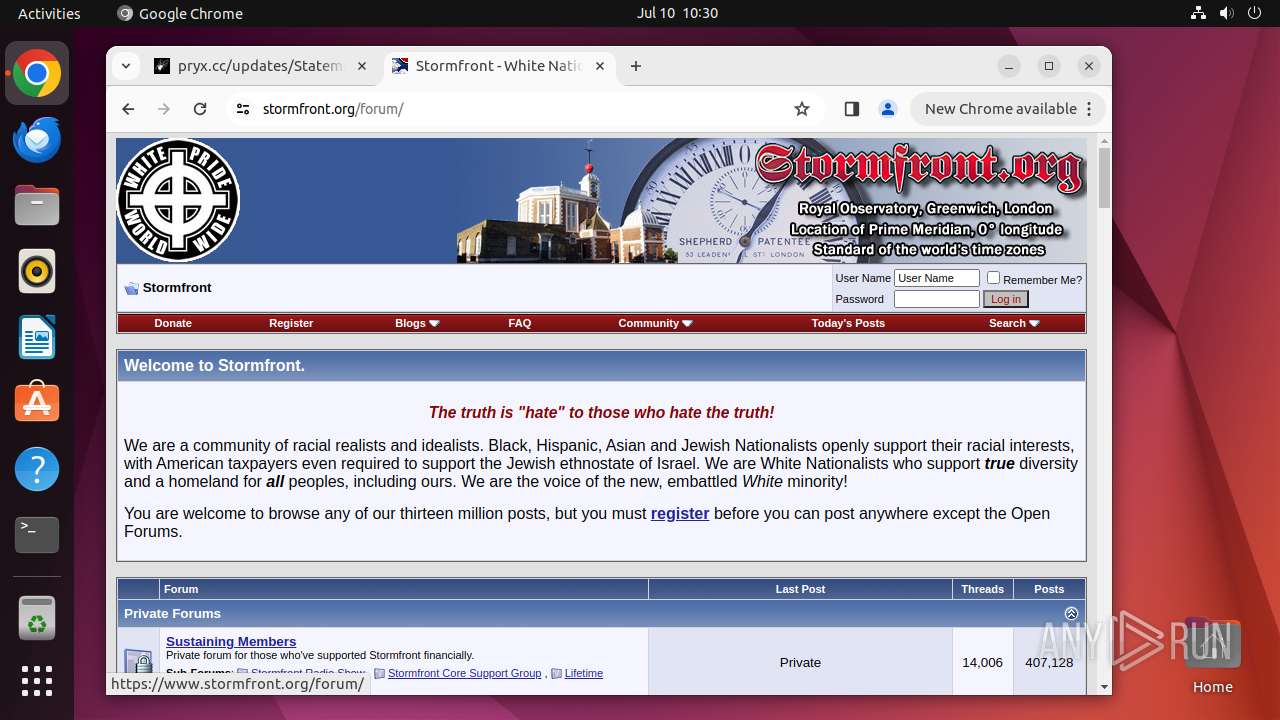Click the scrollbar up arrow
This screenshot has height=720, width=1280.
click(x=1104, y=140)
